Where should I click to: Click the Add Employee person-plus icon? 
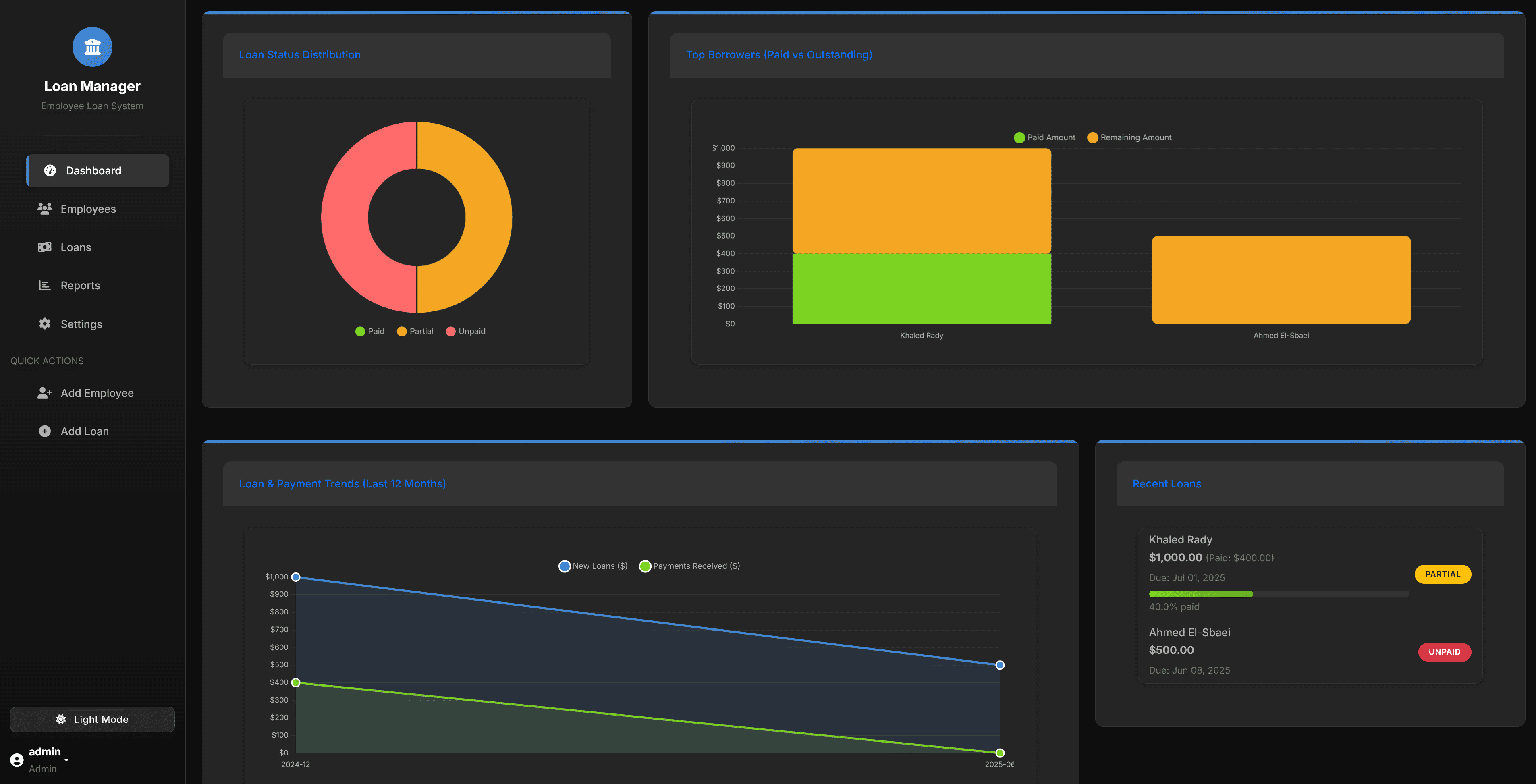(x=44, y=392)
